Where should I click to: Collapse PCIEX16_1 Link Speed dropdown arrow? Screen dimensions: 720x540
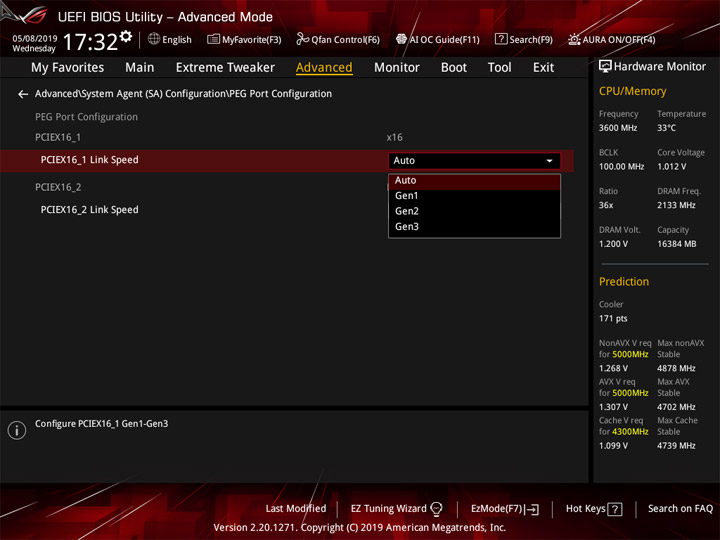[x=549, y=161]
